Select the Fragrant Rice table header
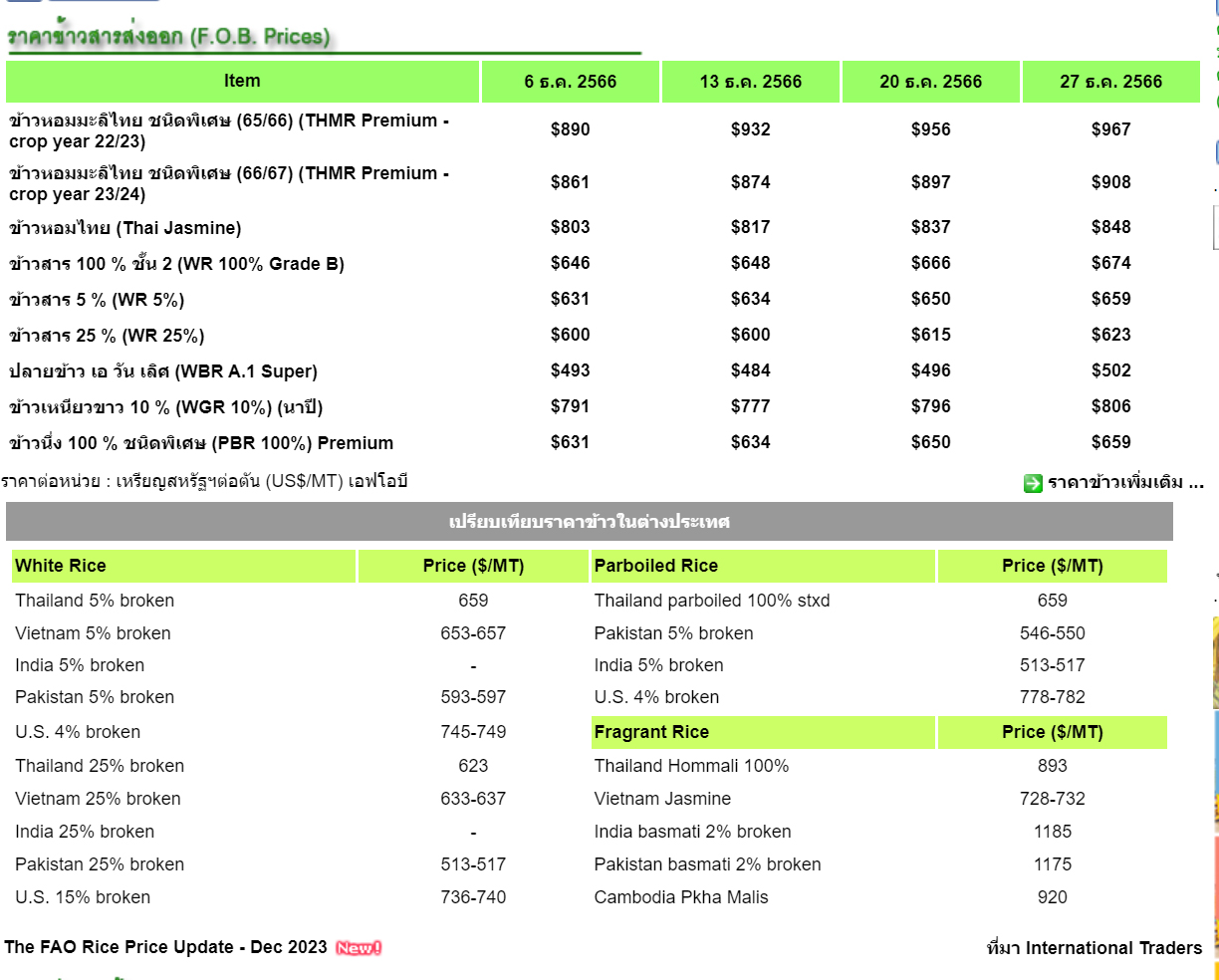The image size is (1219, 980). click(x=651, y=732)
